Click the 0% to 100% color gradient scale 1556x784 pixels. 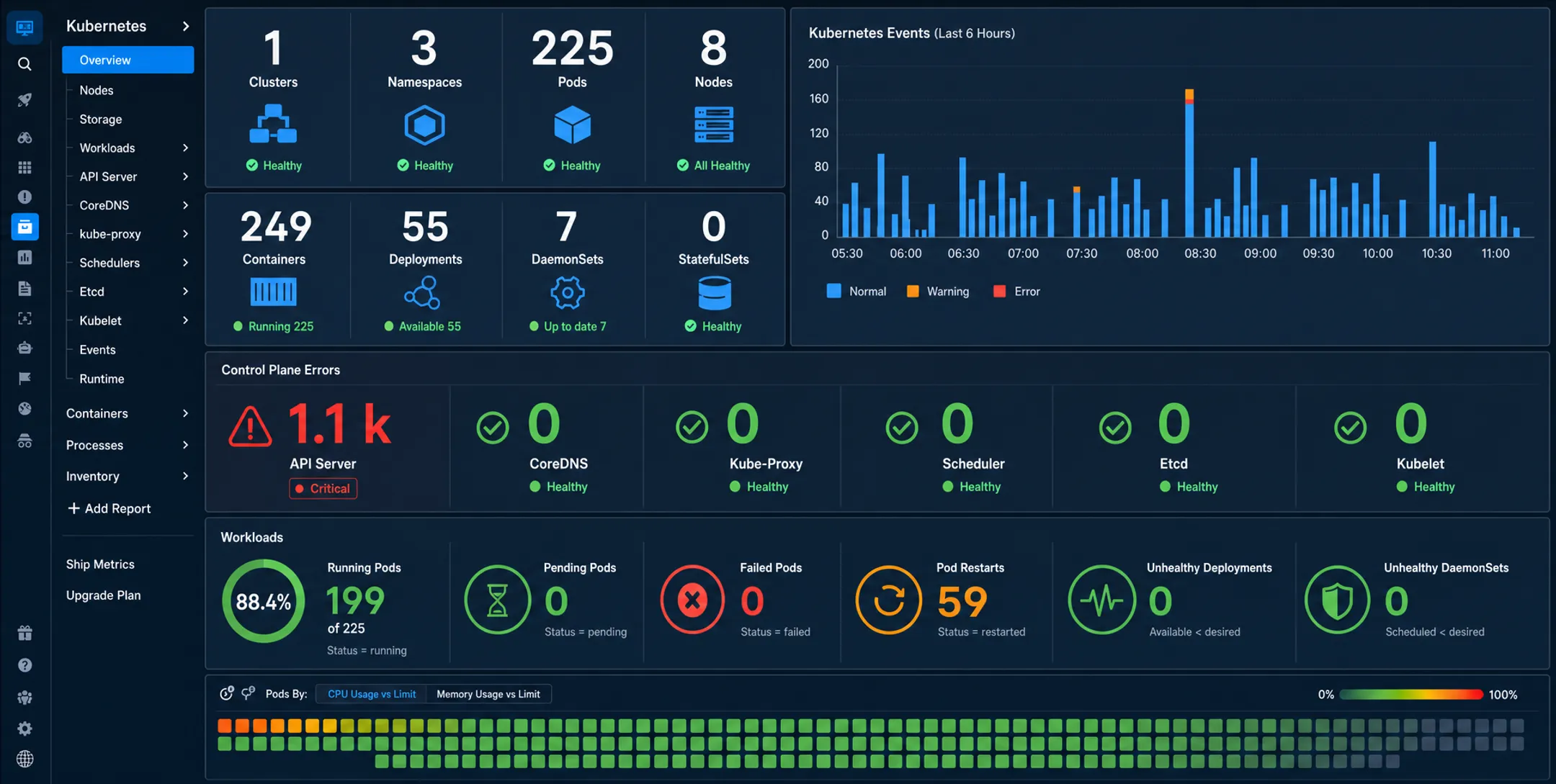click(x=1412, y=695)
